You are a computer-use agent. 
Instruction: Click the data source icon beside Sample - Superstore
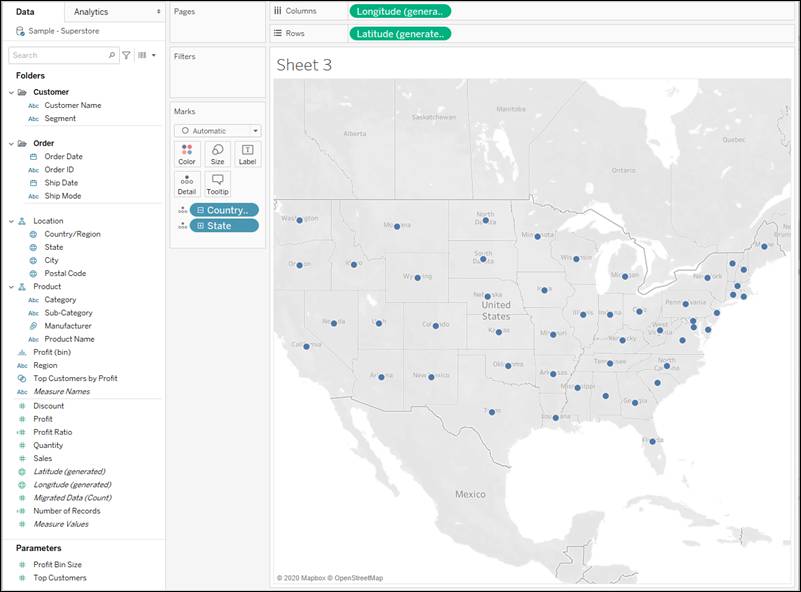20,31
